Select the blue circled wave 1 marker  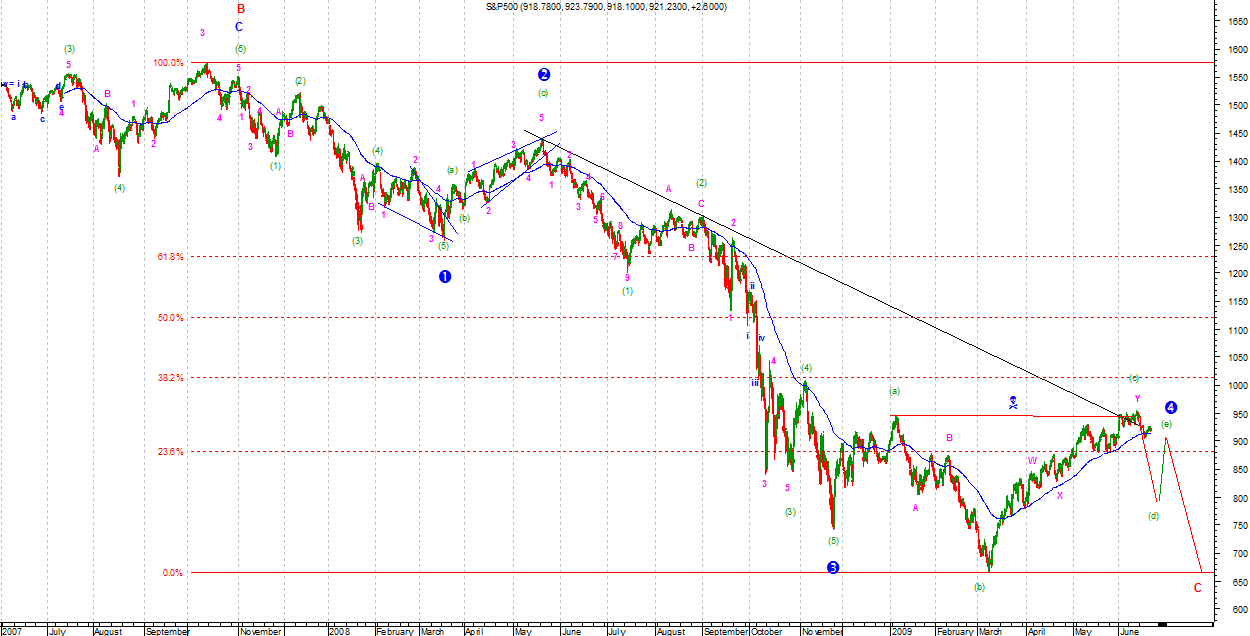pos(445,276)
